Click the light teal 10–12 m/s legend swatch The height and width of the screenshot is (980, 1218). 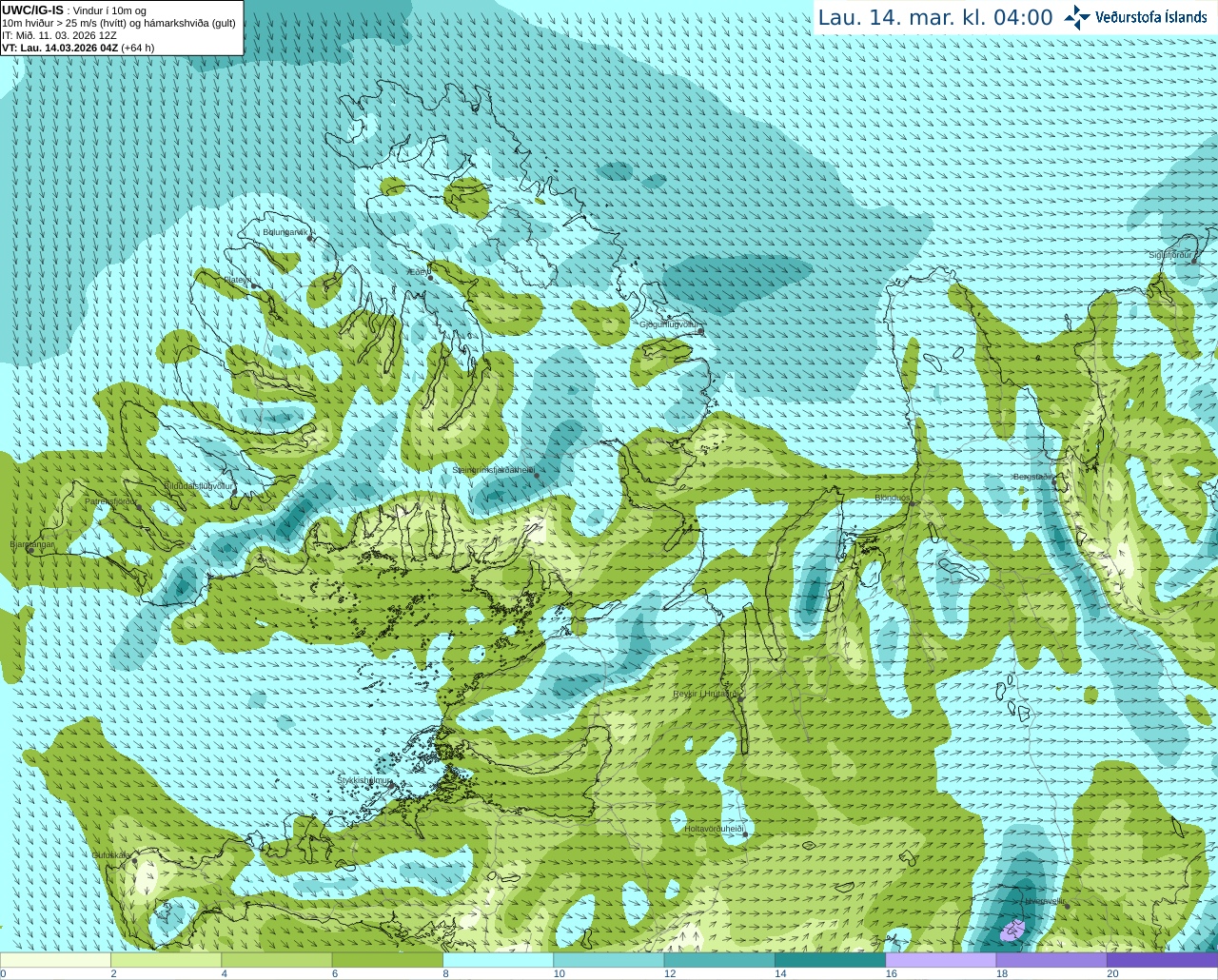click(609, 960)
